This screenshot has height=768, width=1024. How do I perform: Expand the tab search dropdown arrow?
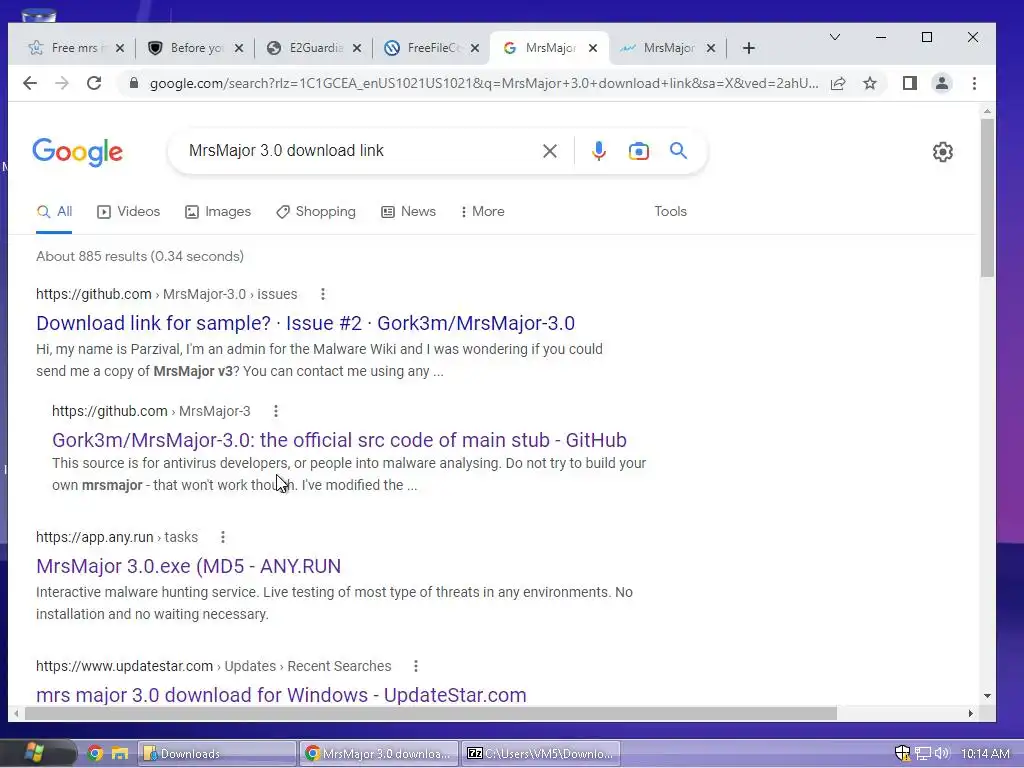tap(835, 37)
